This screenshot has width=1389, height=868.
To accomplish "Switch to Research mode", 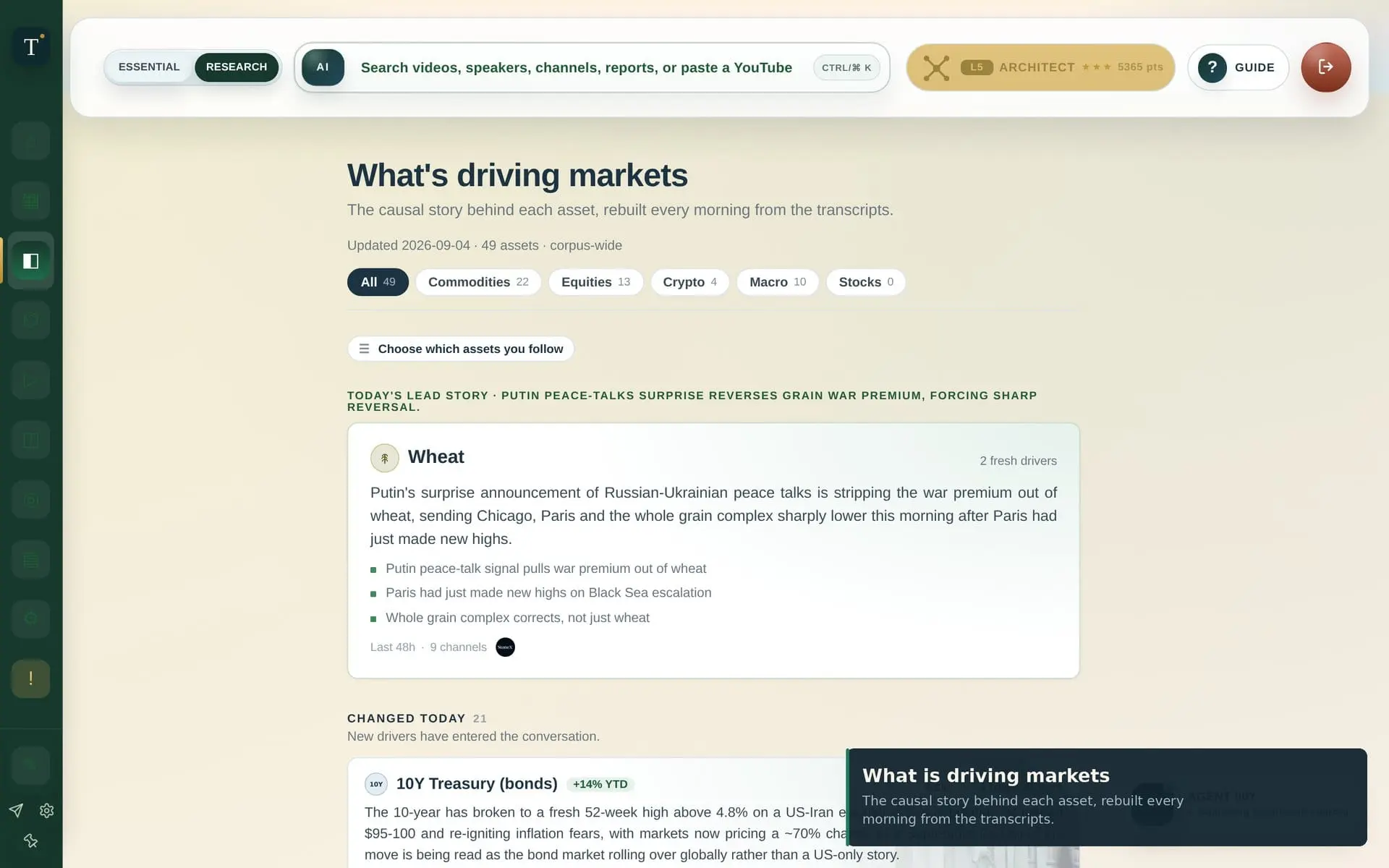I will coord(237,67).
